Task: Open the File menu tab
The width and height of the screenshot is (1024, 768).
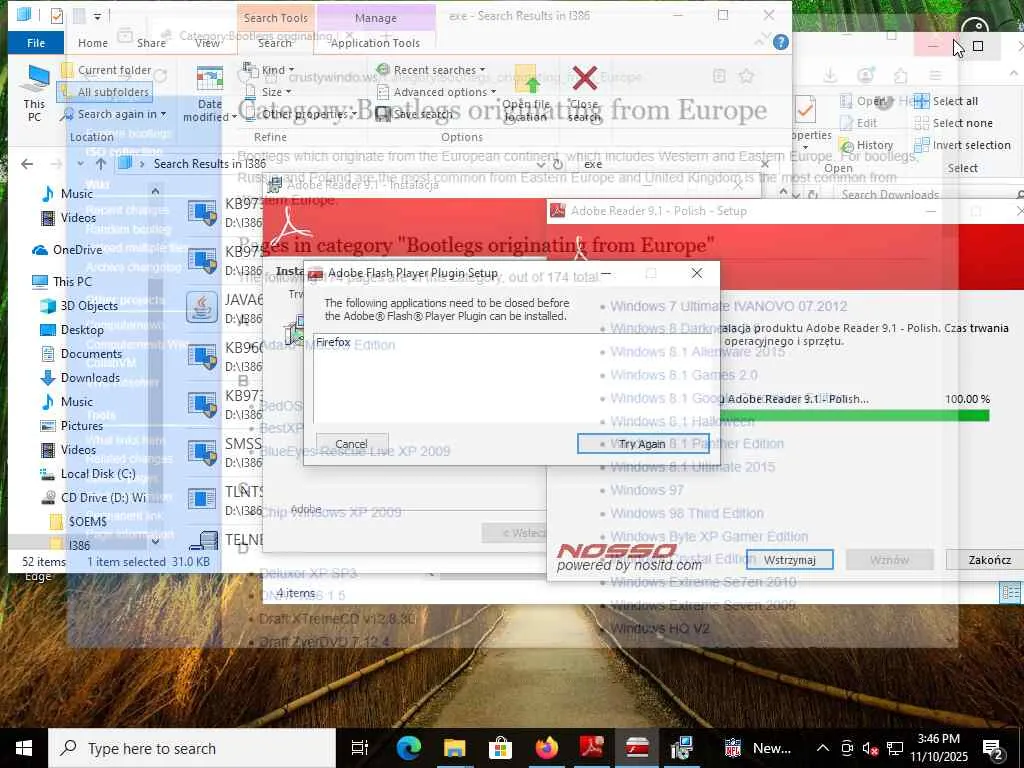Action: tap(36, 43)
